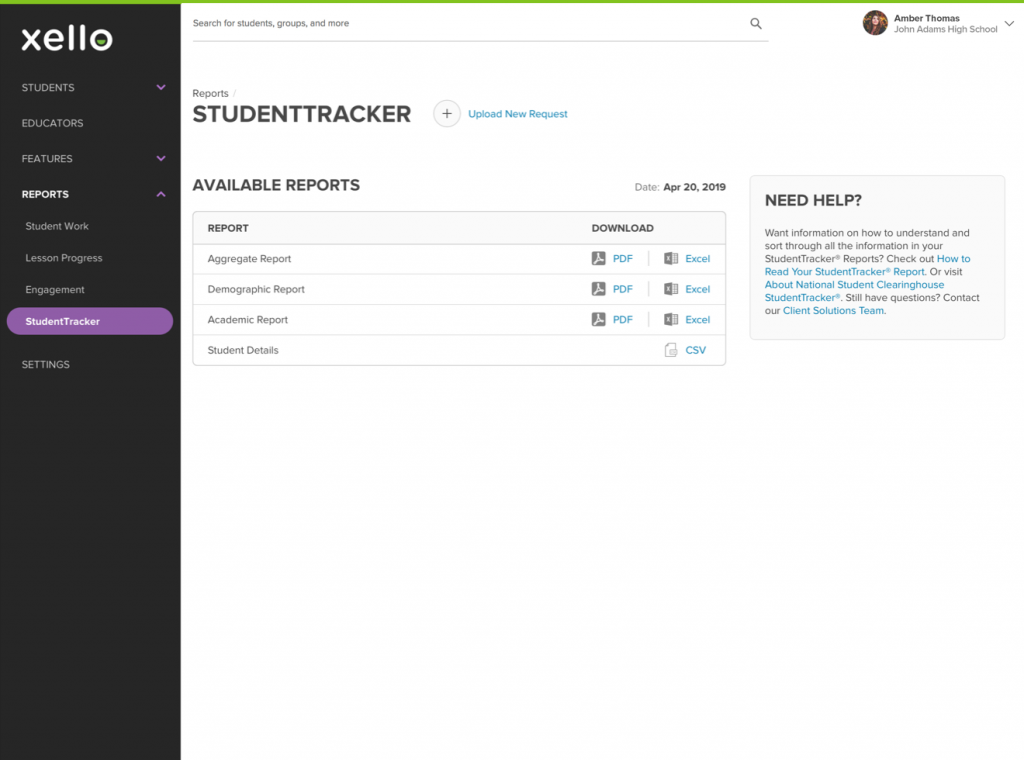Download Student Details as CSV link
The width and height of the screenshot is (1024, 760).
[x=696, y=350]
